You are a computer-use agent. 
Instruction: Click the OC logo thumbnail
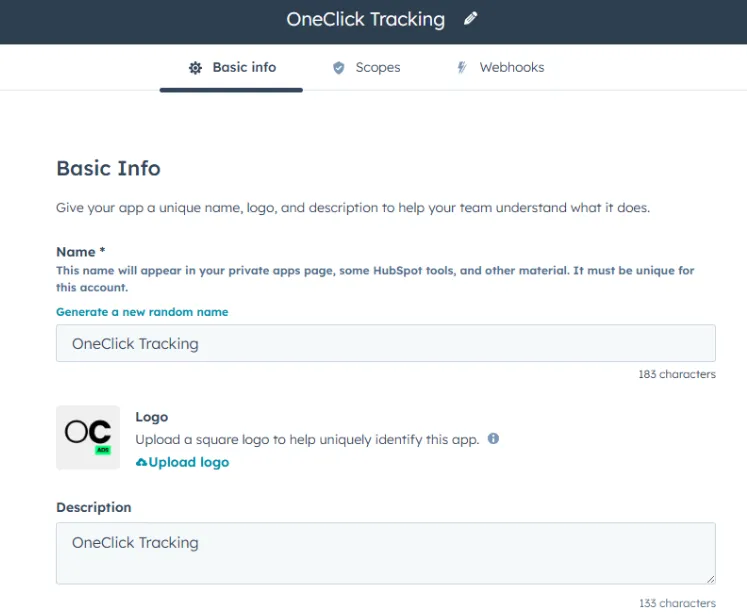tap(88, 437)
